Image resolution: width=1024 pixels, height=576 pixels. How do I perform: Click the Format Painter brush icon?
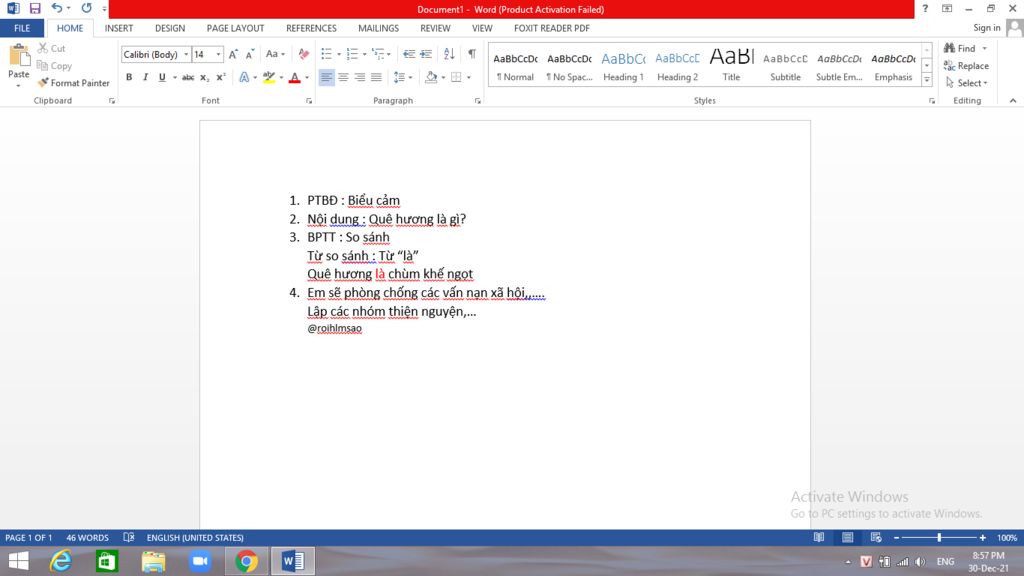click(43, 83)
